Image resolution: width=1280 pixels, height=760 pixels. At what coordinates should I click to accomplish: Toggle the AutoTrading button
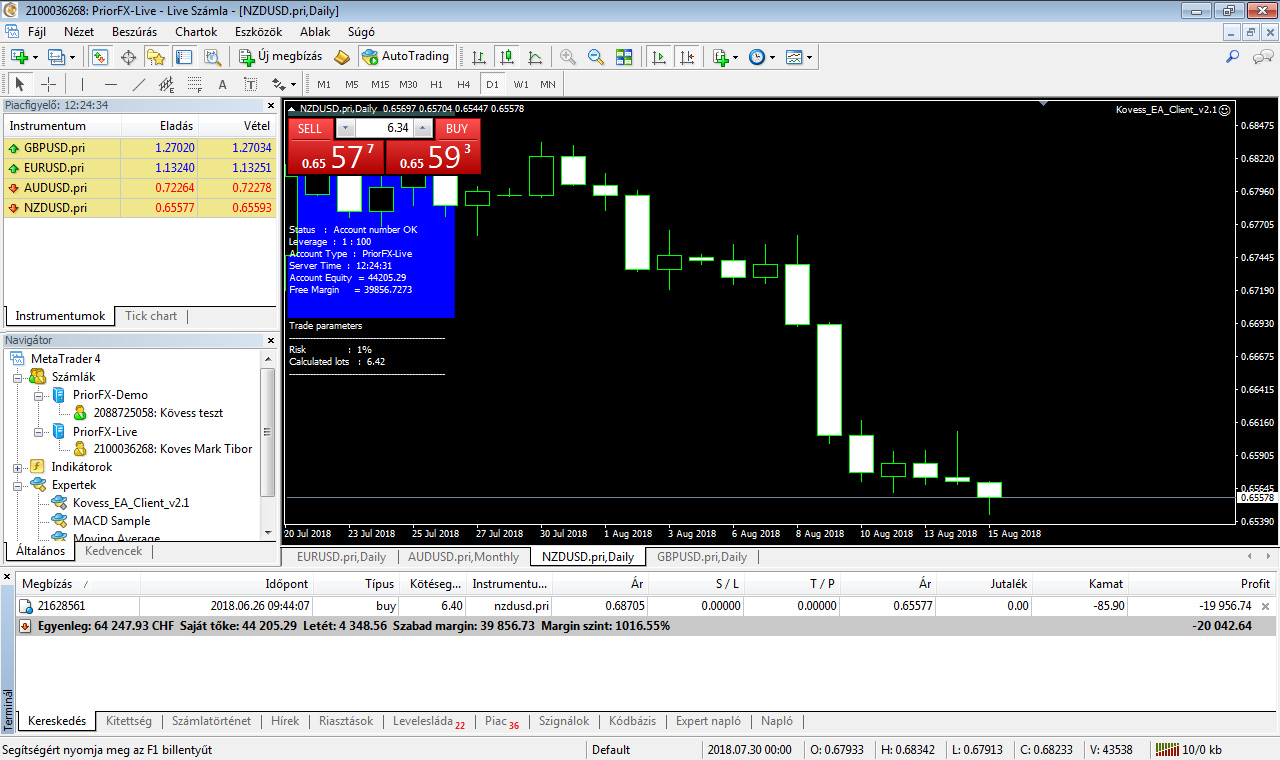pyautogui.click(x=406, y=57)
